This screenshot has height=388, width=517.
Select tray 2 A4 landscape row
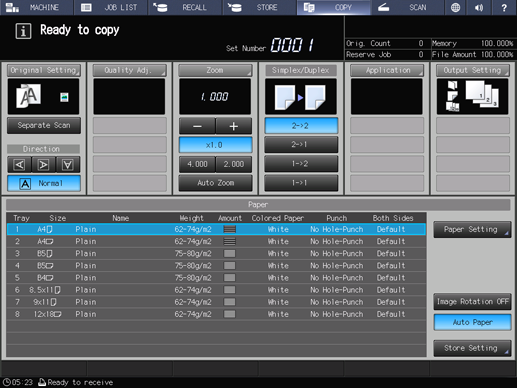coord(216,241)
